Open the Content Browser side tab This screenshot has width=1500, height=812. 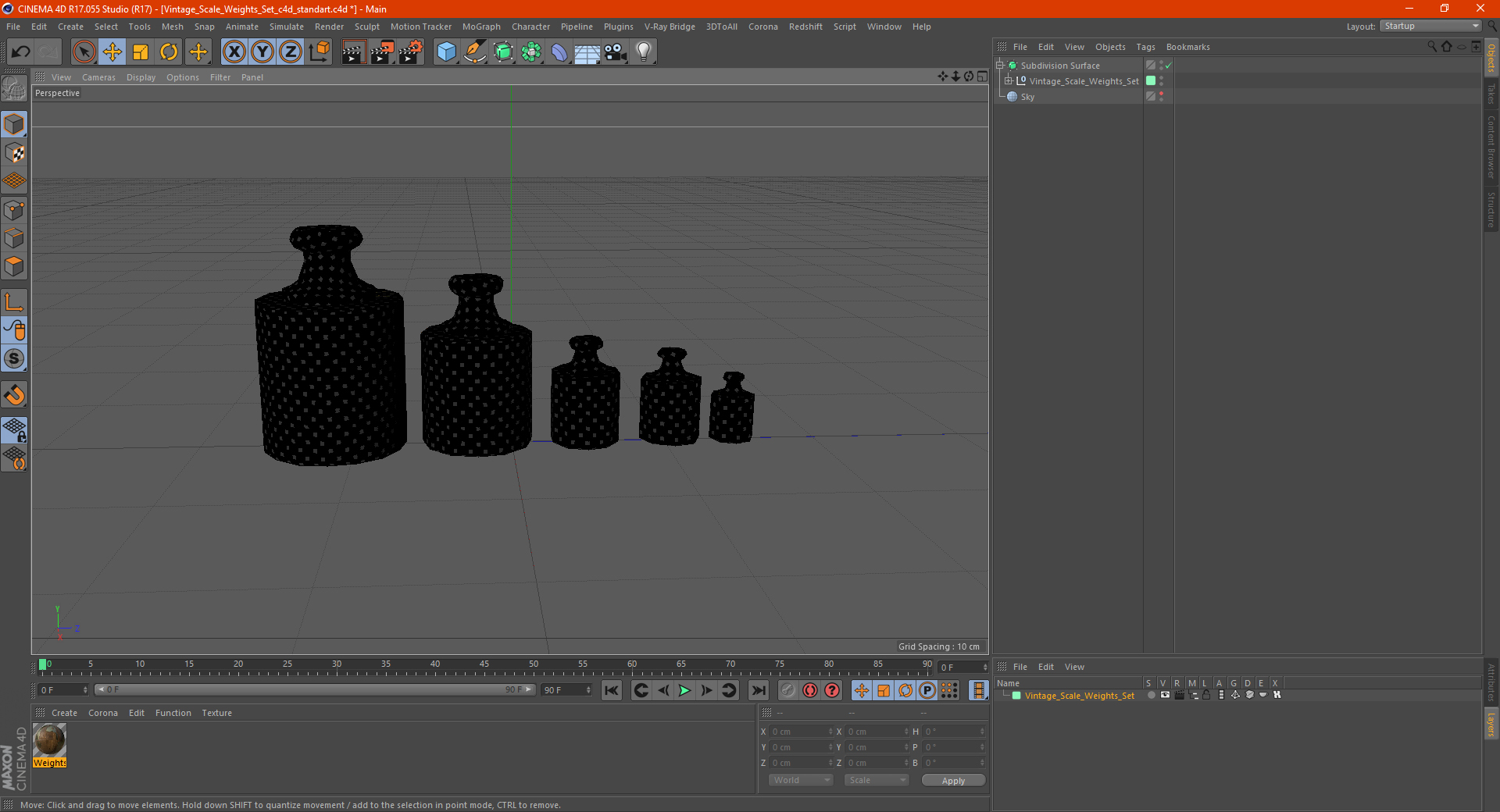(1491, 147)
